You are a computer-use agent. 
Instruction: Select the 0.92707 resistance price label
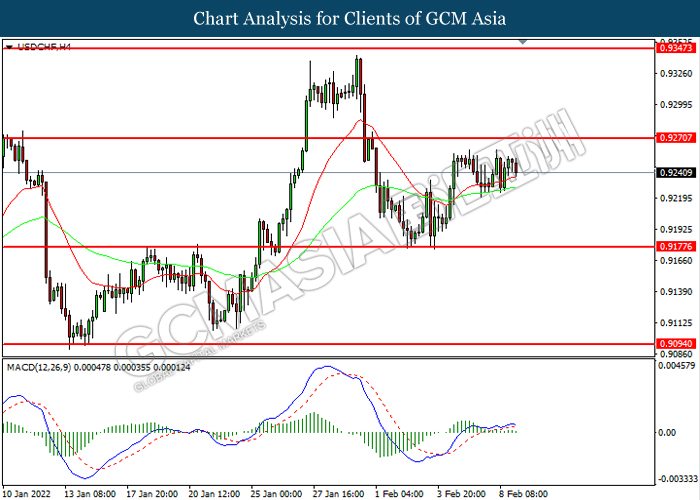click(x=676, y=138)
